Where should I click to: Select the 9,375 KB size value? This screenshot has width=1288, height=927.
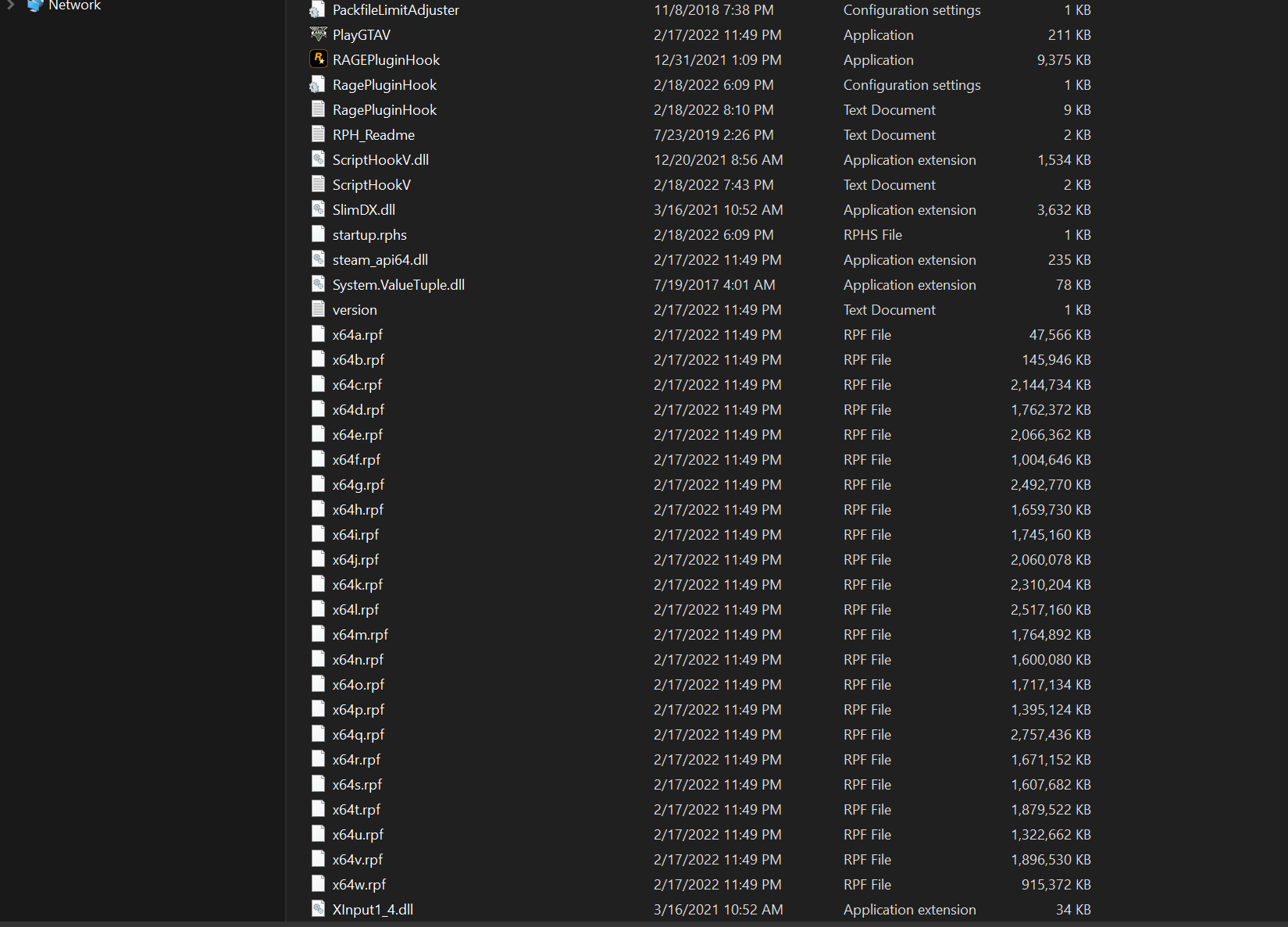[x=1064, y=60]
